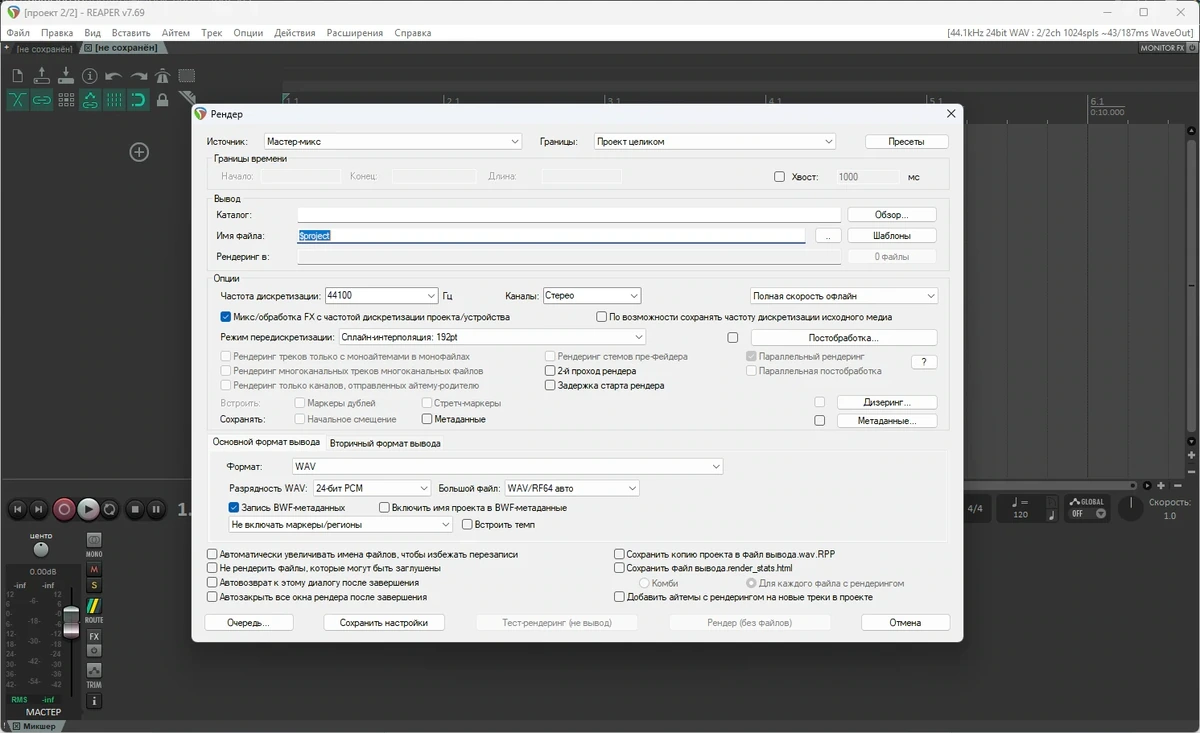The height and width of the screenshot is (733, 1200).
Task: Click the Шаблоны button
Action: coord(891,236)
